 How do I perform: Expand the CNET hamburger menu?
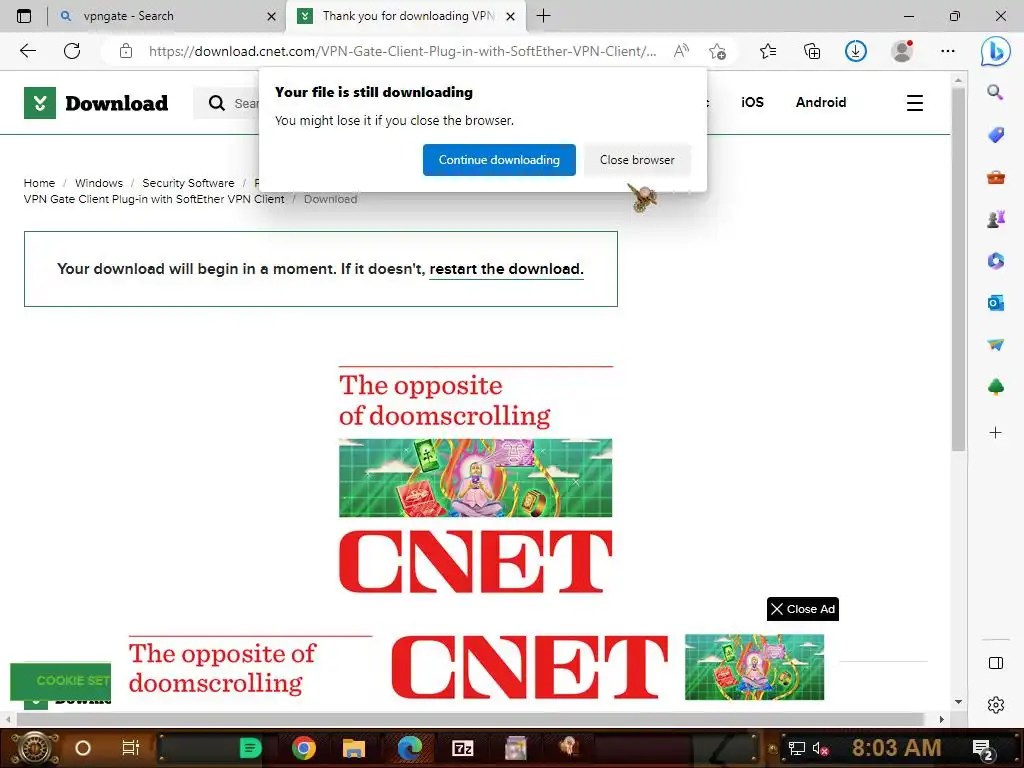(x=914, y=103)
